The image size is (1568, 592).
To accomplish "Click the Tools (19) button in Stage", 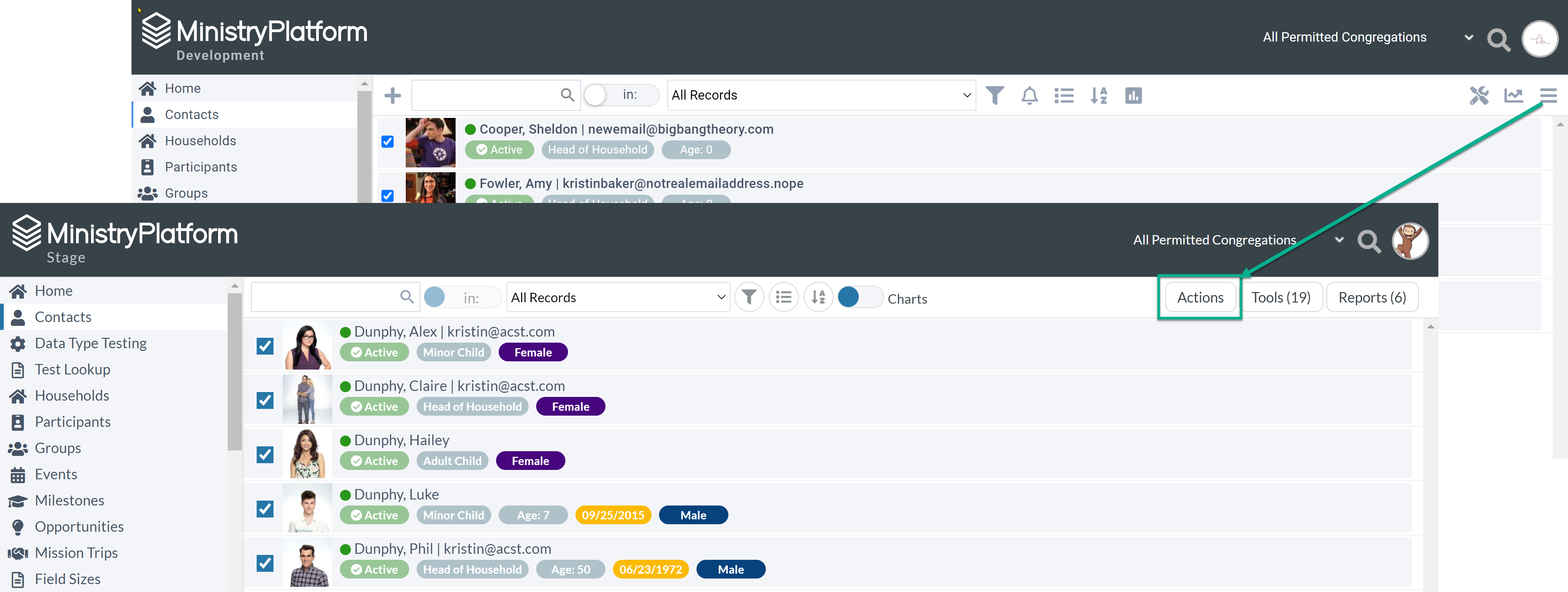I will (1282, 296).
